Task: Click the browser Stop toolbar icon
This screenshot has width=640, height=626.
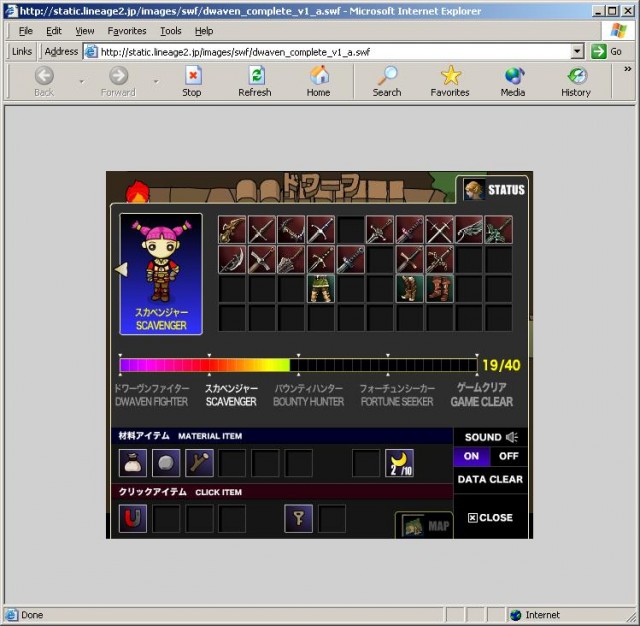Action: (x=192, y=82)
